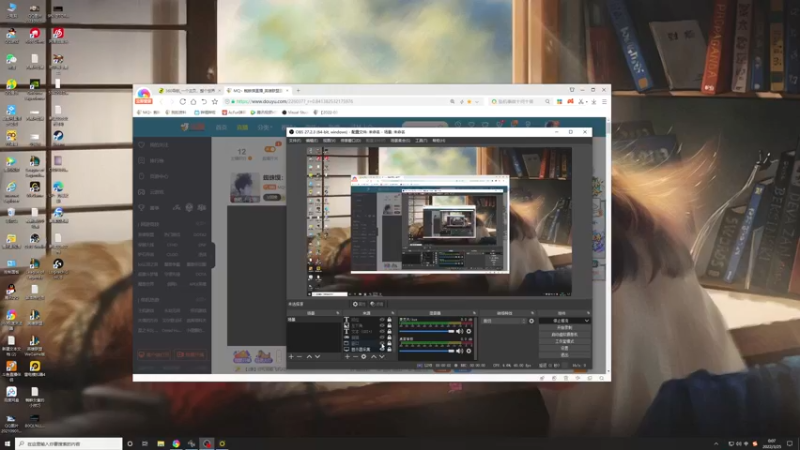Screen dimensions: 800x450
Task: Pop out the OBS scenes dock panel
Action: (337, 313)
